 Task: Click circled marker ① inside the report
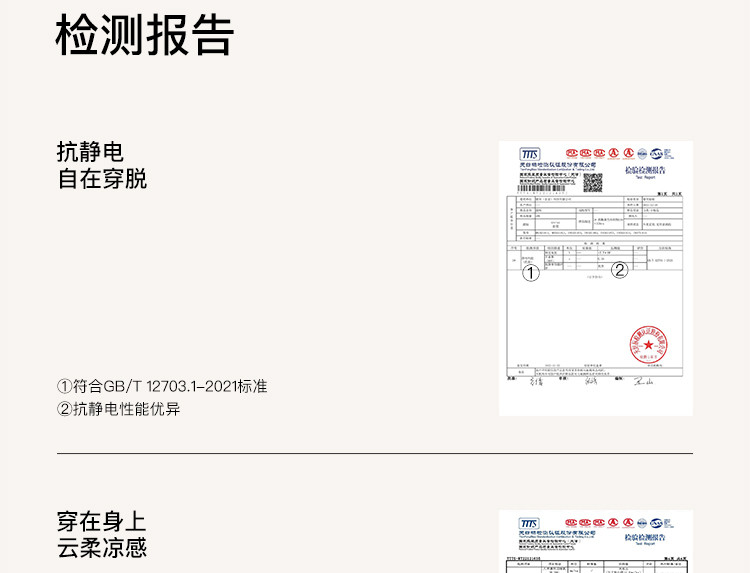pyautogui.click(x=531, y=272)
